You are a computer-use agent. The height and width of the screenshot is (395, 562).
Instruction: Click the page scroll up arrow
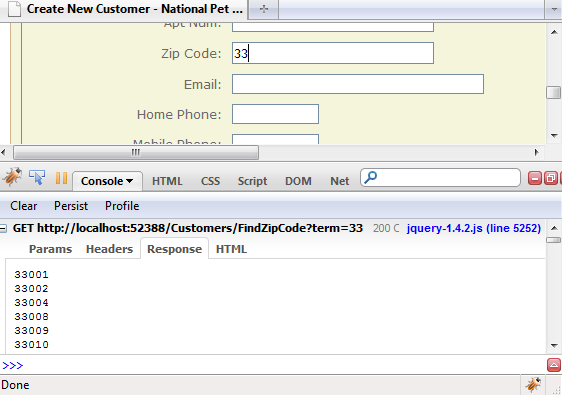tap(554, 32)
